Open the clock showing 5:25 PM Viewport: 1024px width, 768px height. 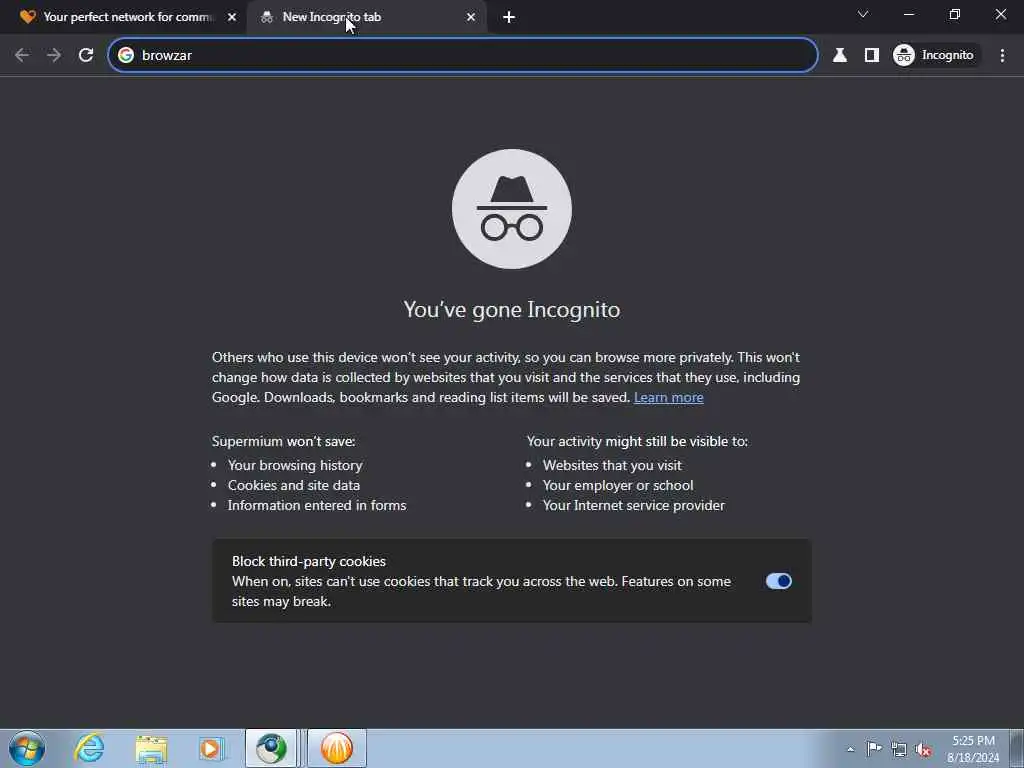tap(973, 749)
